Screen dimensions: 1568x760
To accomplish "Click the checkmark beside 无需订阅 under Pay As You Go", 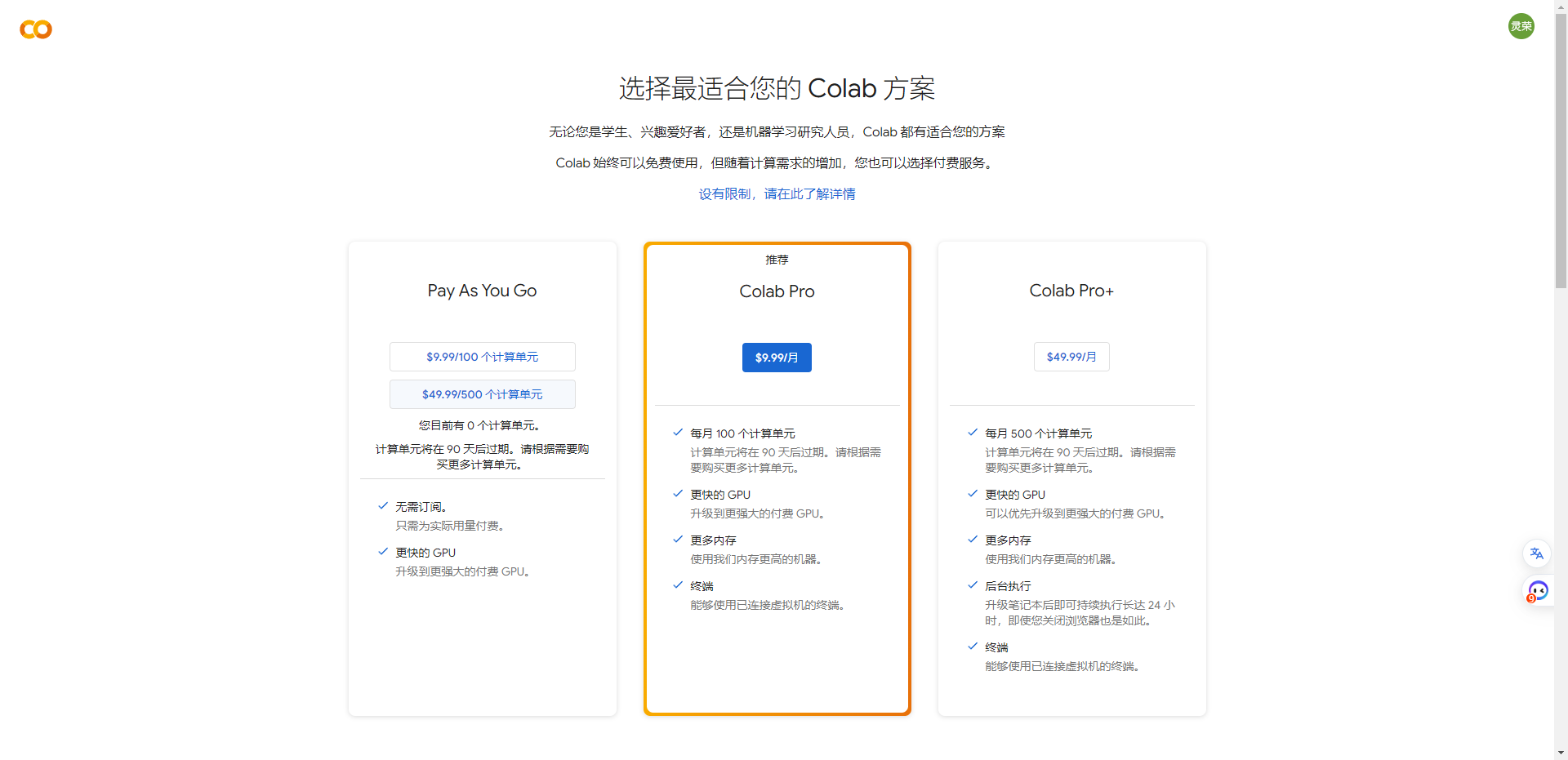I will tap(383, 505).
